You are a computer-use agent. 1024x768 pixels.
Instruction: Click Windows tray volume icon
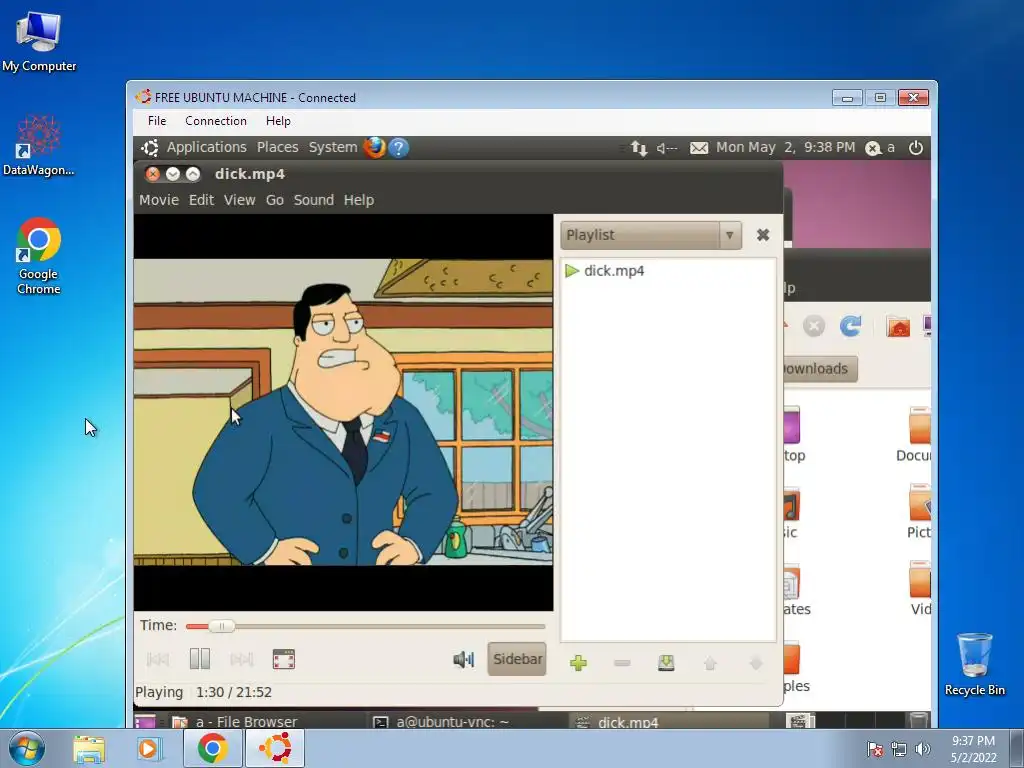point(923,749)
